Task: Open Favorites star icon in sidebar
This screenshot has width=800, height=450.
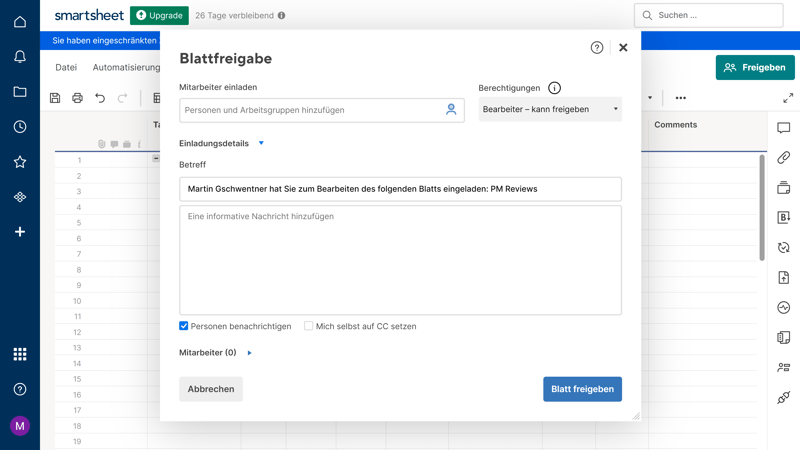Action: pyautogui.click(x=19, y=162)
